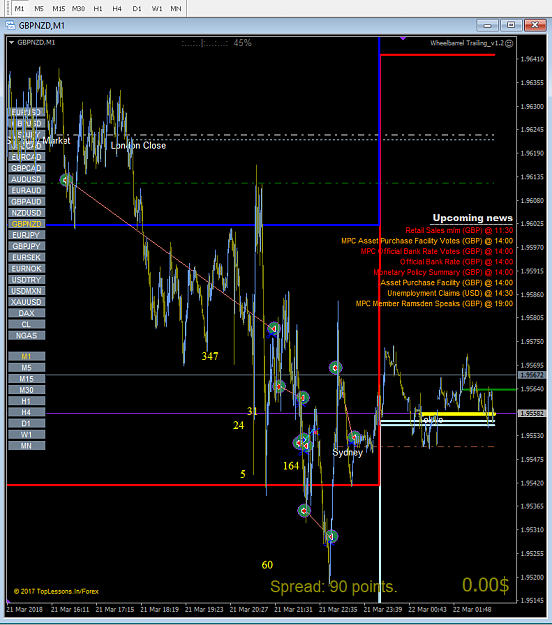Change chart to GBPJPY
This screenshot has height=625, width=552.
click(26, 246)
